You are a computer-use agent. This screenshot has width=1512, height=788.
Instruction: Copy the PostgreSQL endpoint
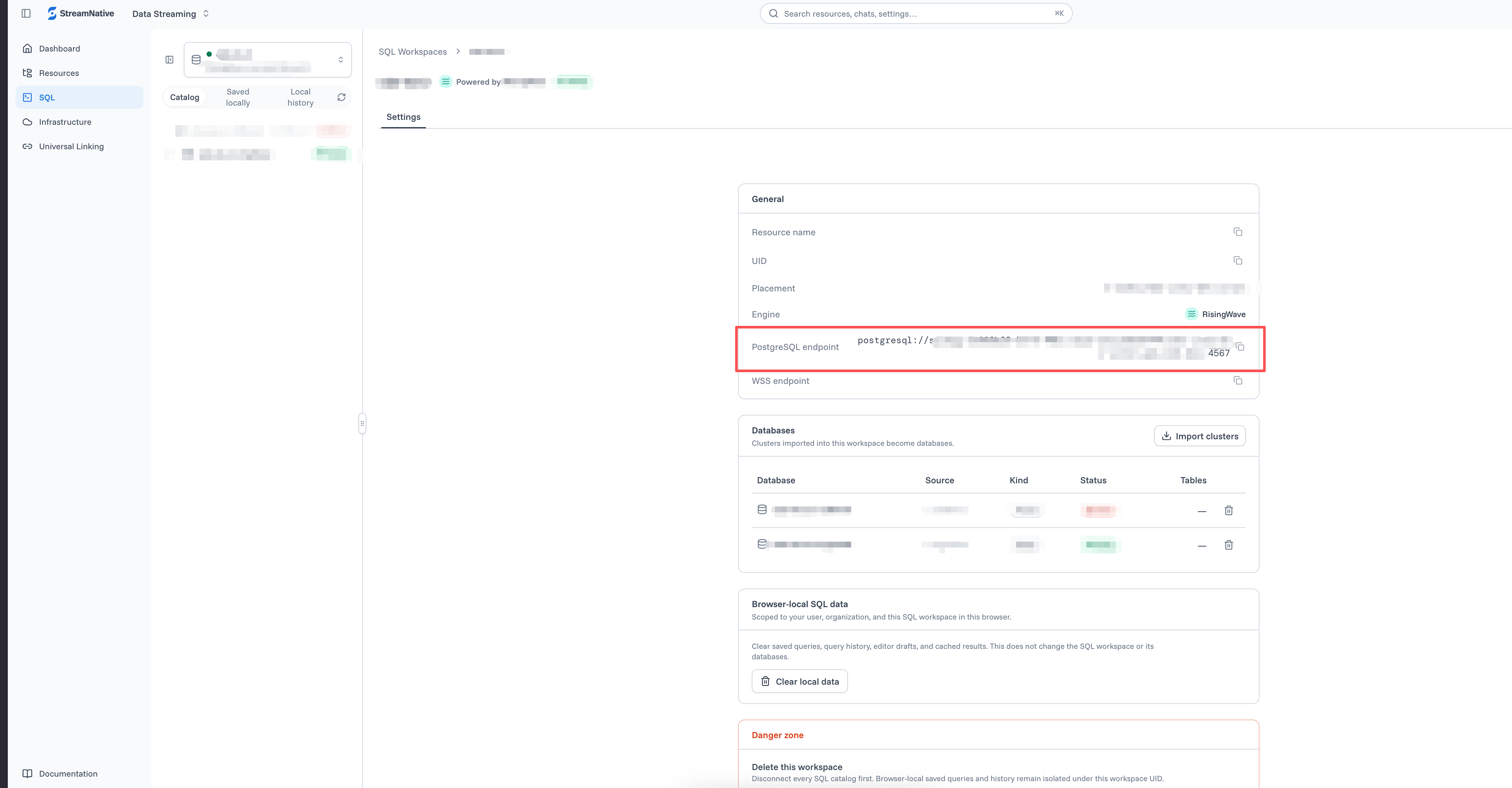point(1240,346)
